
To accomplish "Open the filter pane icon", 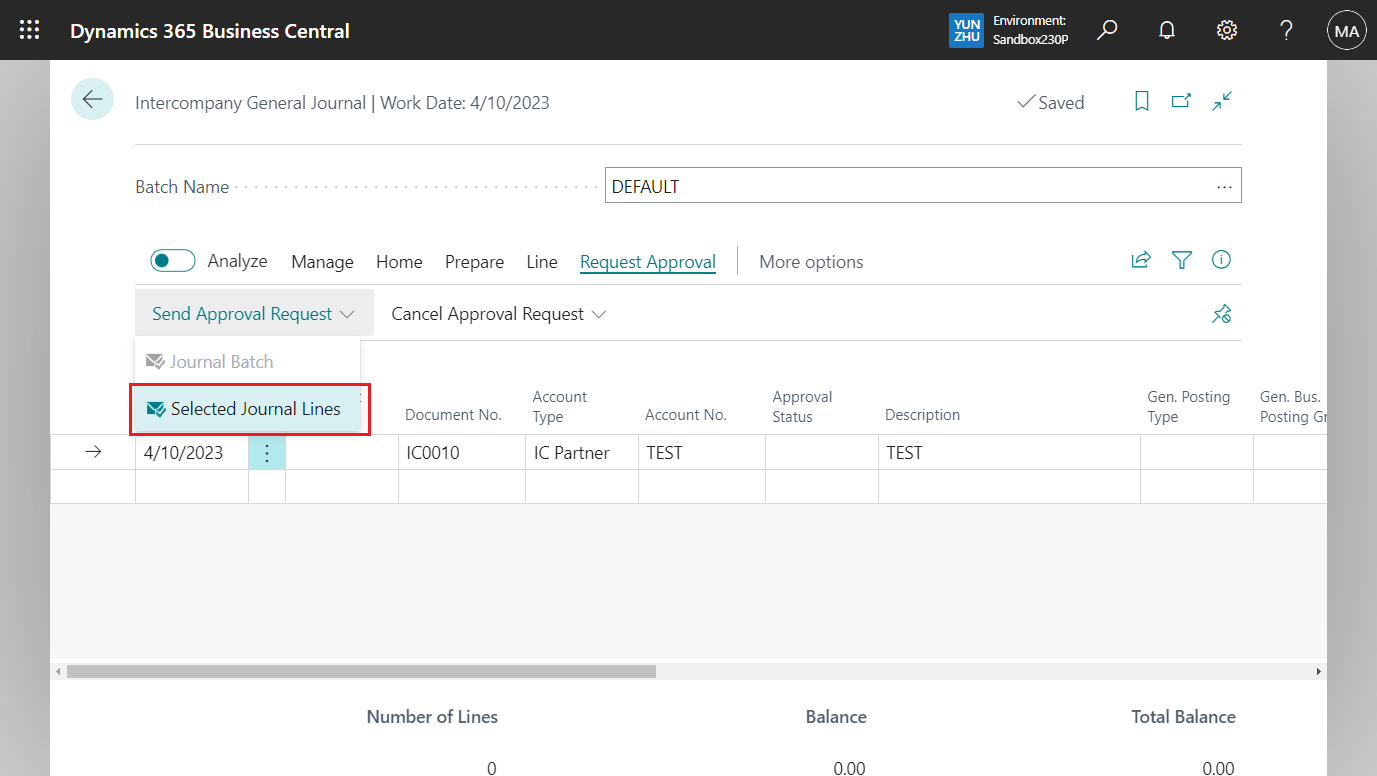I will tap(1181, 259).
